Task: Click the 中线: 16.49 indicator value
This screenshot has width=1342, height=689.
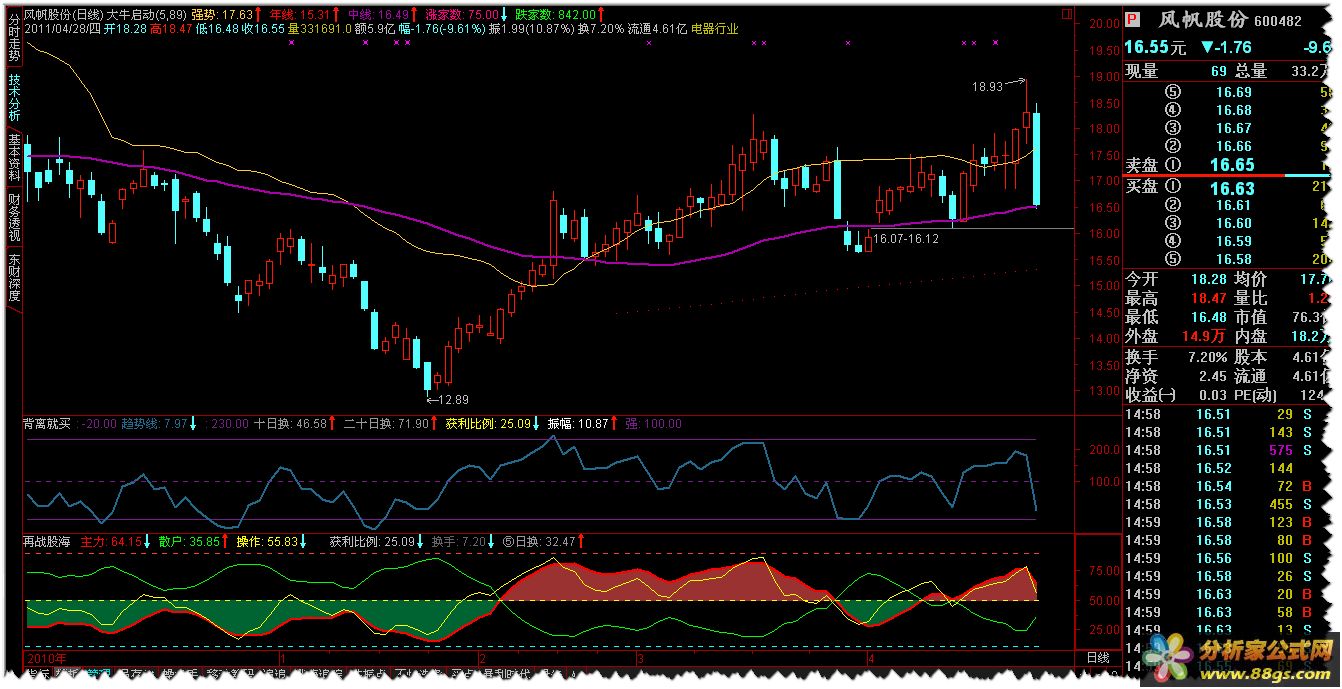Action: (x=380, y=15)
